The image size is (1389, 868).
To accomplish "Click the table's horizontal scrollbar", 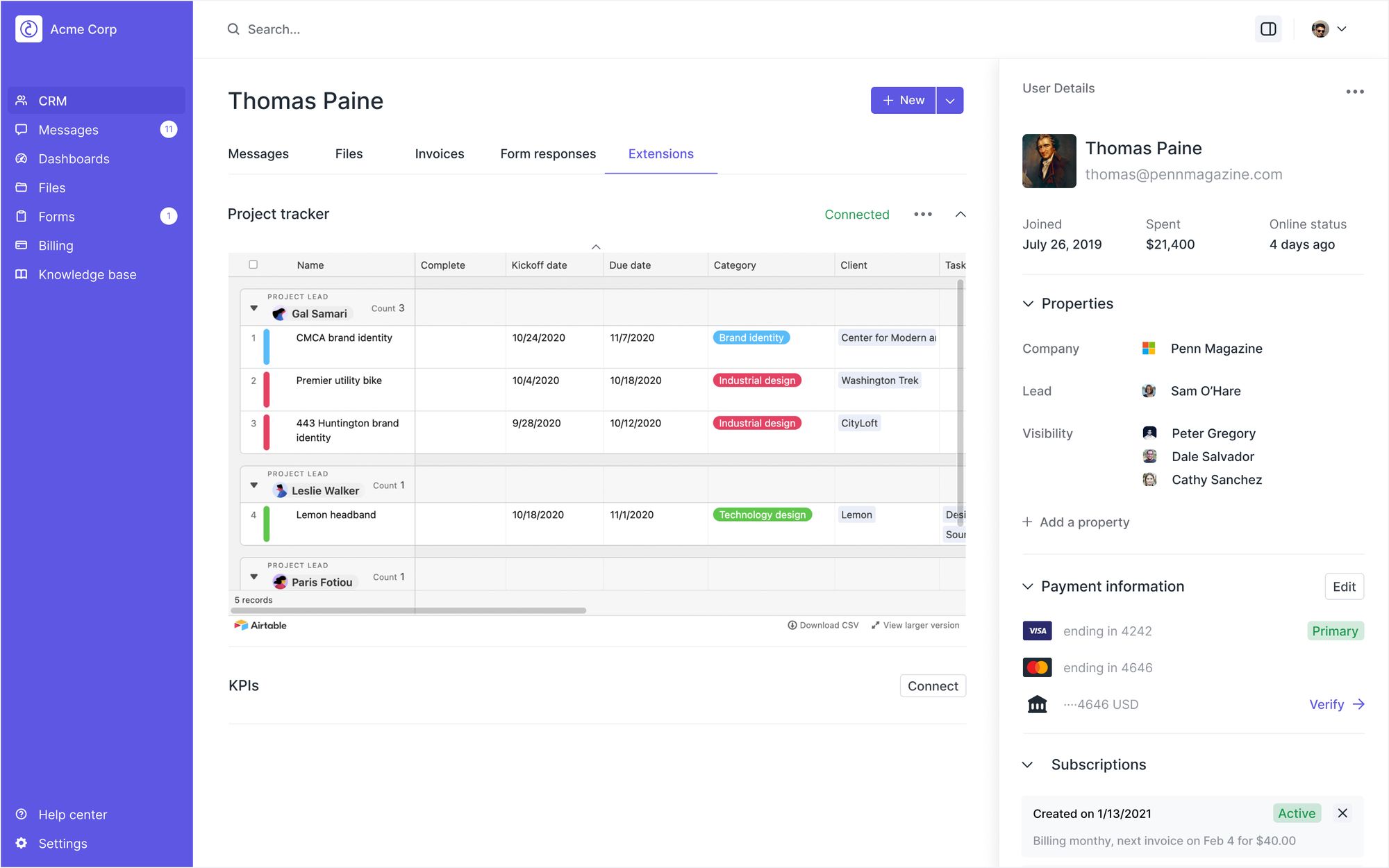I will tap(410, 610).
